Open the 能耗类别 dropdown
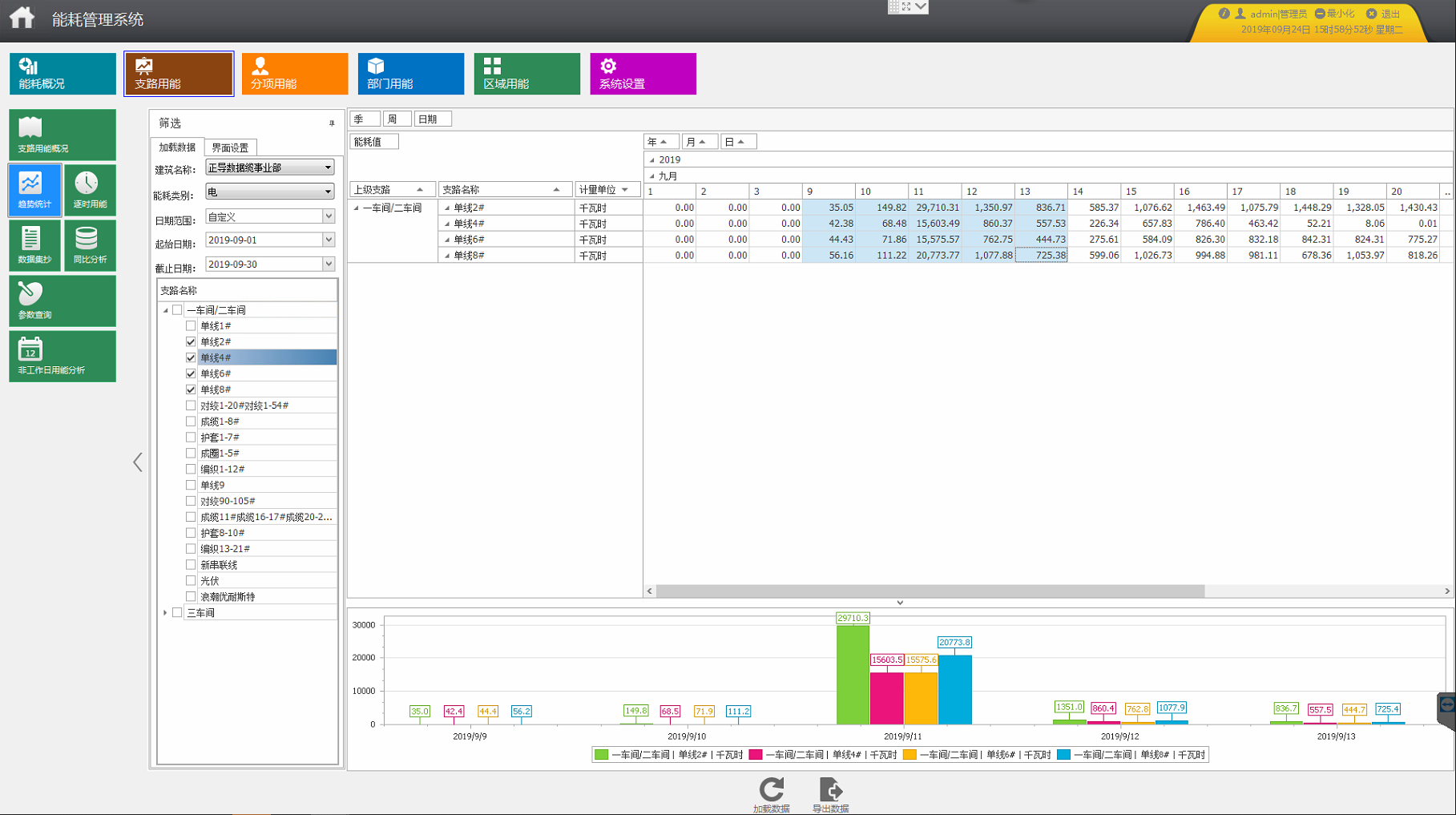Viewport: 1456px width, 815px height. (328, 192)
